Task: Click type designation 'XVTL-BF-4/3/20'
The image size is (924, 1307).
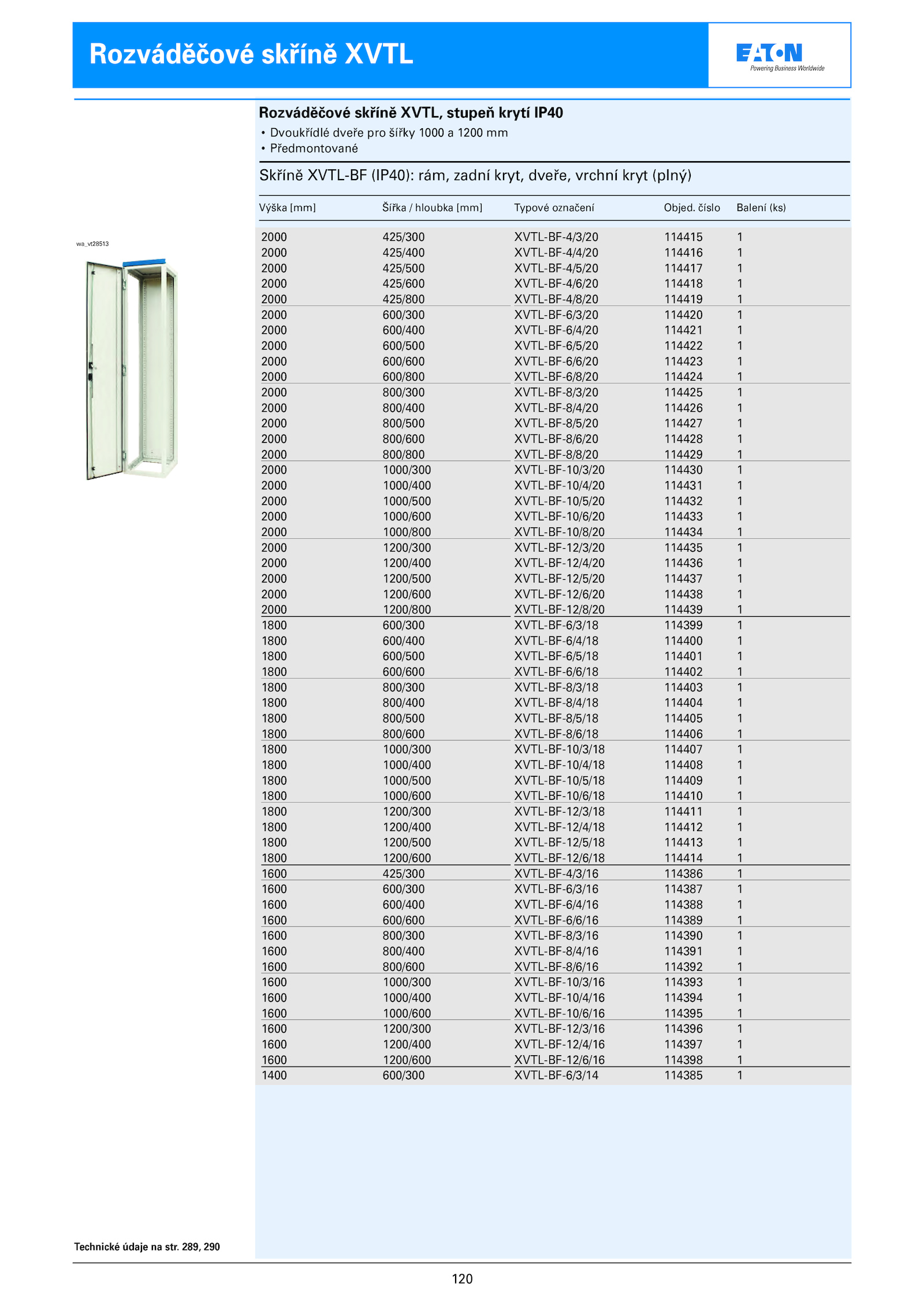Action: [556, 237]
